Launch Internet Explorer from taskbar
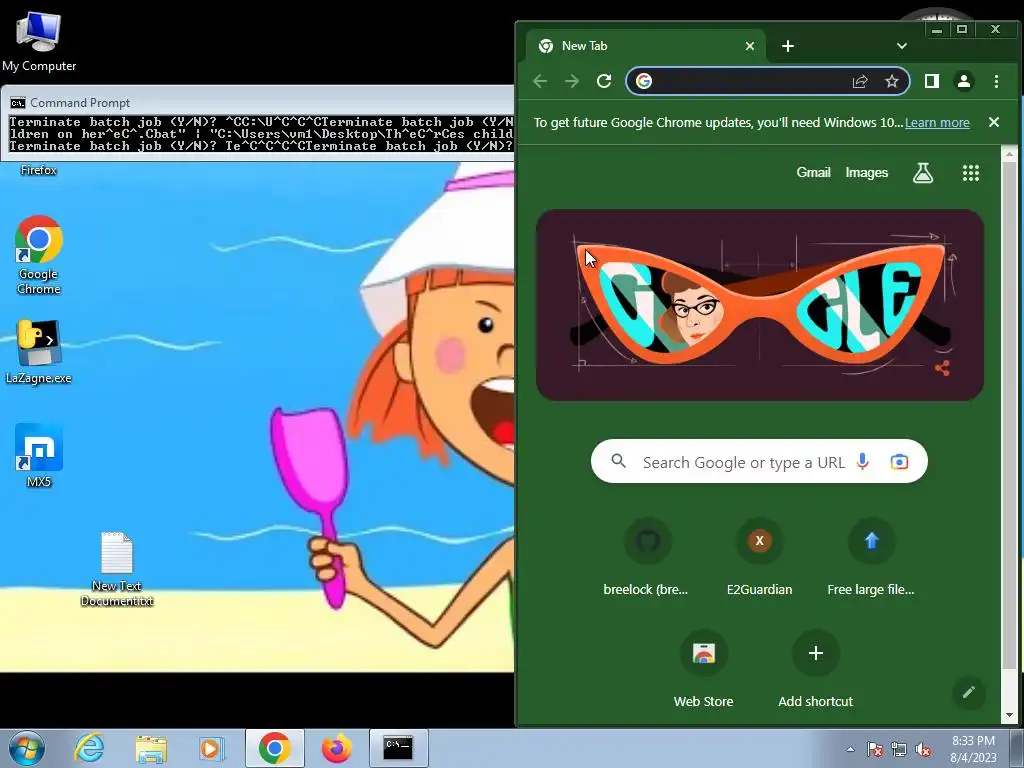Viewport: 1024px width, 768px height. coord(88,748)
